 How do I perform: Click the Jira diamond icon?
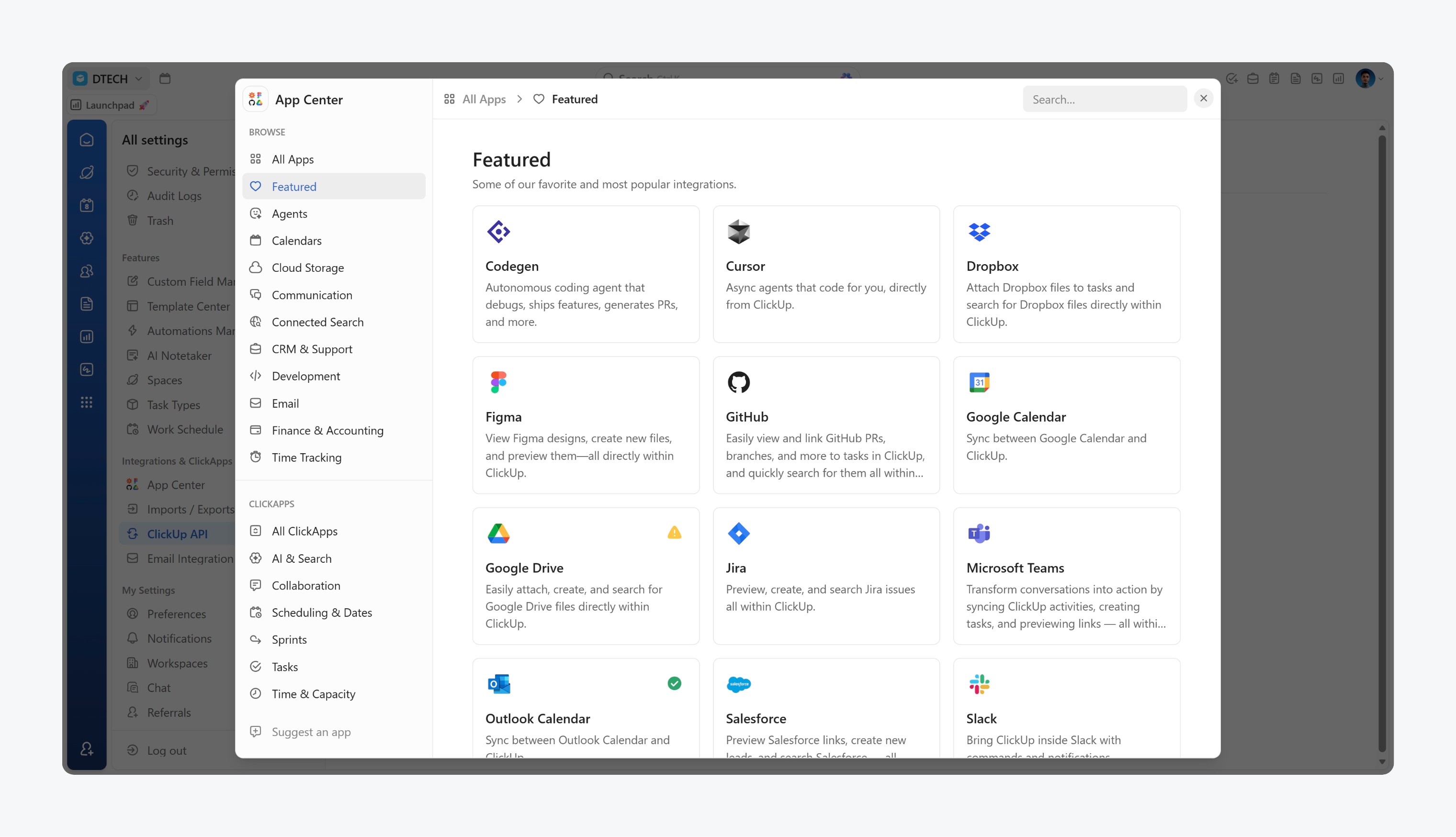[x=738, y=533]
